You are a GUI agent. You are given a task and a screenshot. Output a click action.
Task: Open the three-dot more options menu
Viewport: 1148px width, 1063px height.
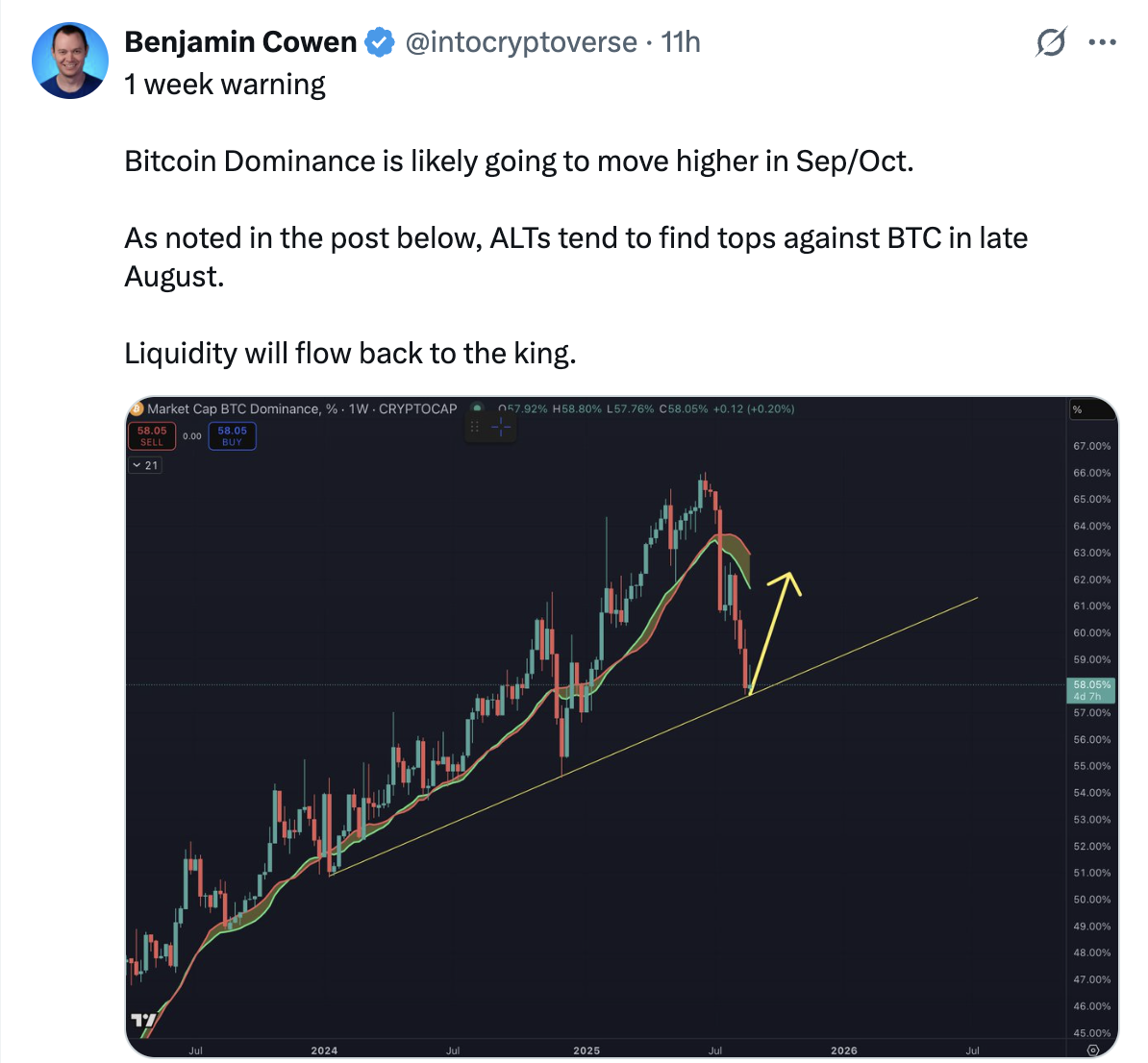1102,42
